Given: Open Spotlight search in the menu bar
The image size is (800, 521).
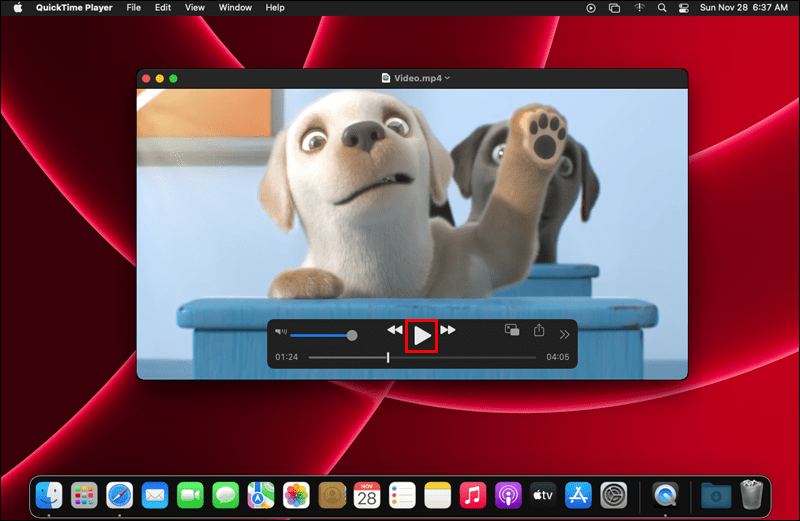Looking at the screenshot, I should (x=662, y=8).
